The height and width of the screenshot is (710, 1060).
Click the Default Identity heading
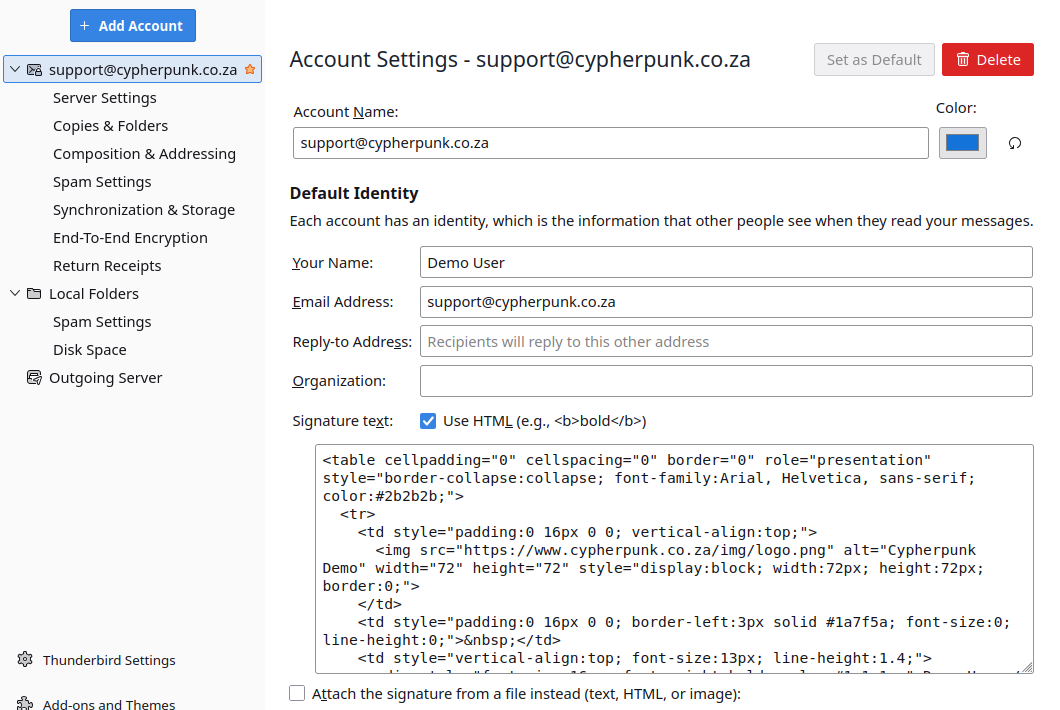[354, 193]
